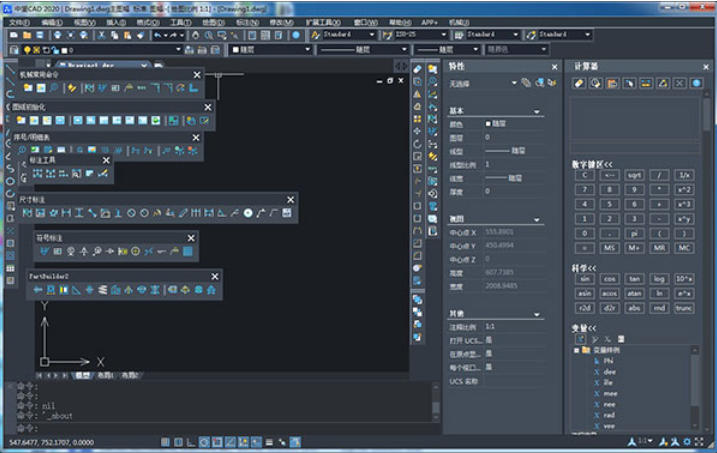
Task: Click the left arrow icon in PartBuilder2 toolbar
Action: point(38,290)
